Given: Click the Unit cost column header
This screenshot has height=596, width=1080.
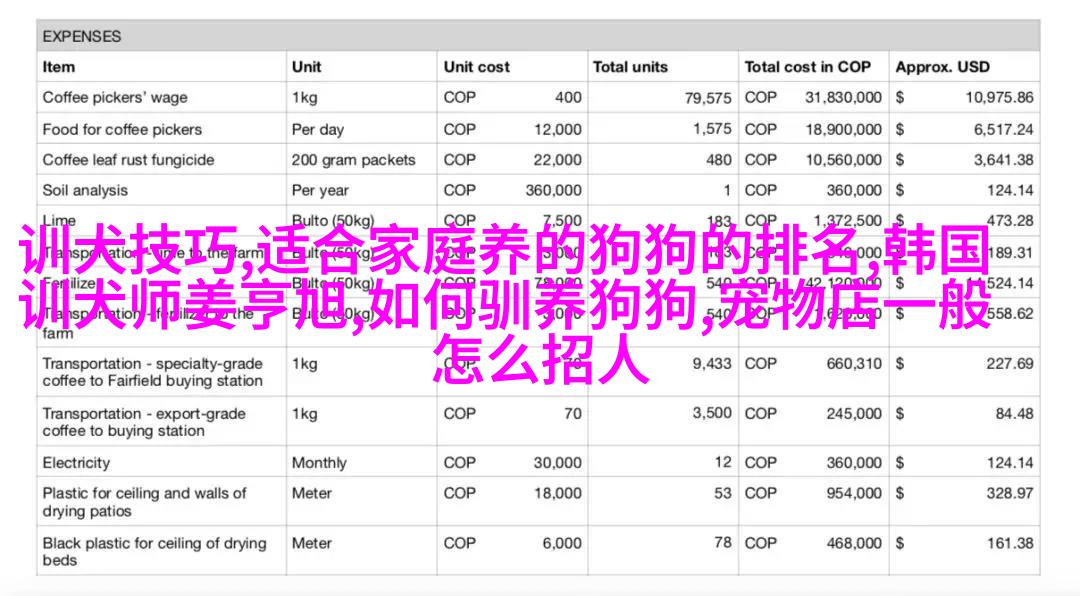Looking at the screenshot, I should point(477,67).
